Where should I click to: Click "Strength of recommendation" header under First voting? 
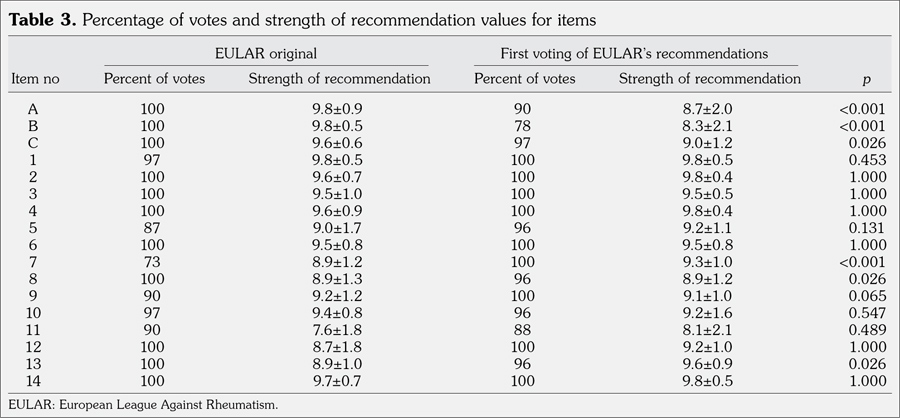(x=709, y=78)
